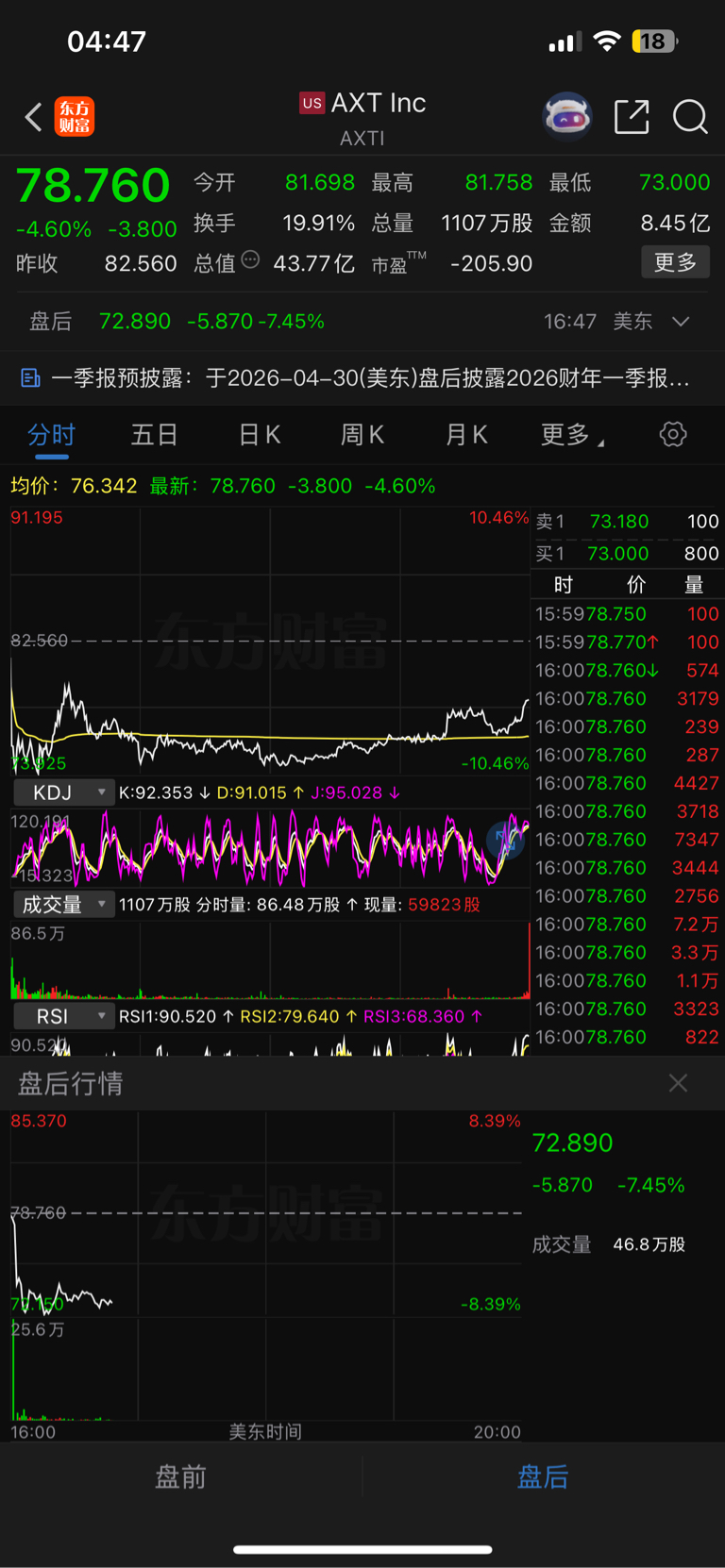
Task: Open chart settings gear icon
Action: point(673,434)
